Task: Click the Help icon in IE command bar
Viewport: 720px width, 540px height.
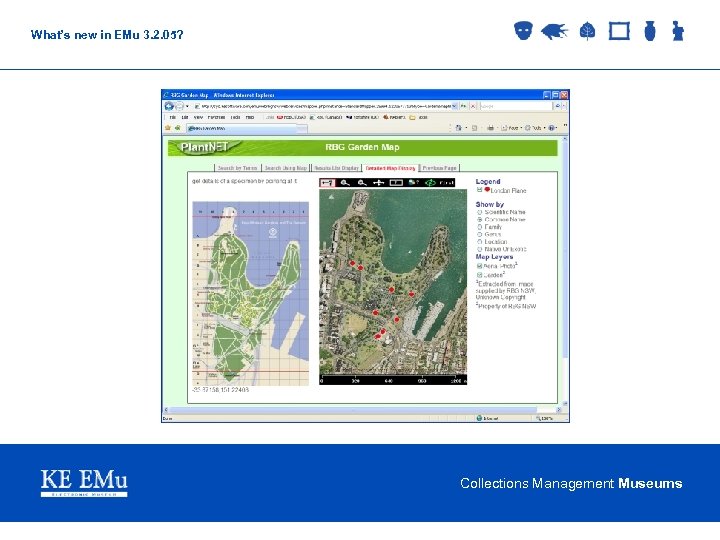Action: tap(551, 128)
